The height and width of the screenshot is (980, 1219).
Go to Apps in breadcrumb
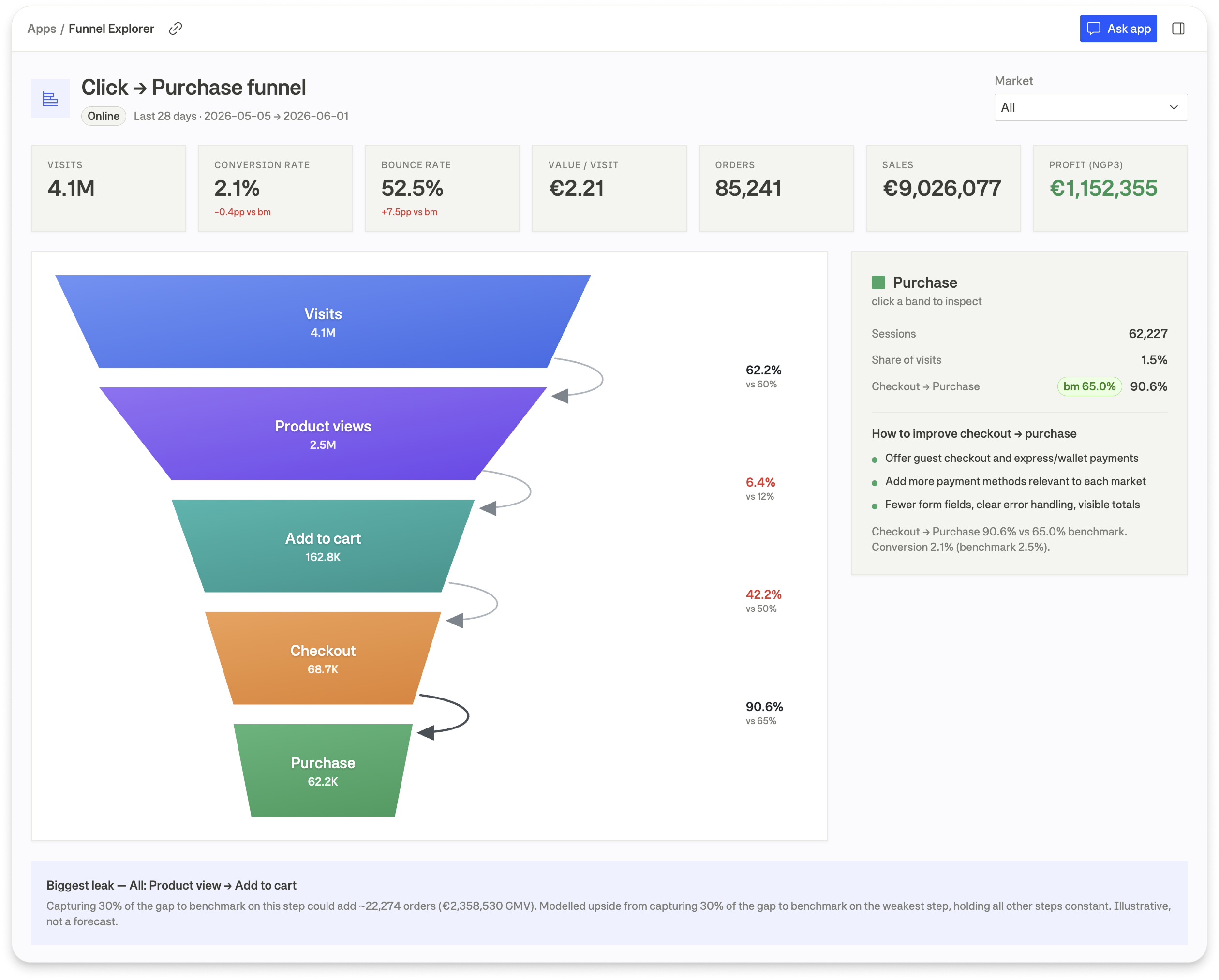click(x=41, y=28)
